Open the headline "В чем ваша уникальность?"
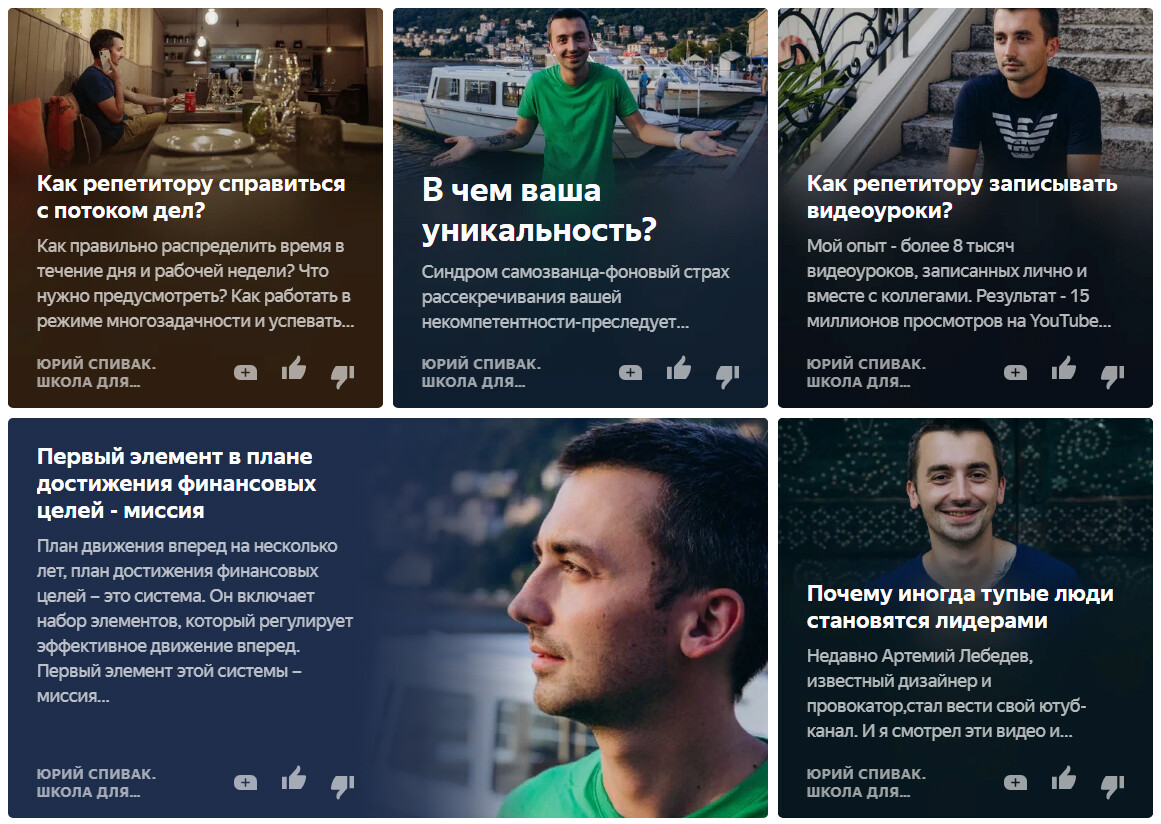Viewport: 1161px width, 824px height. tap(540, 210)
